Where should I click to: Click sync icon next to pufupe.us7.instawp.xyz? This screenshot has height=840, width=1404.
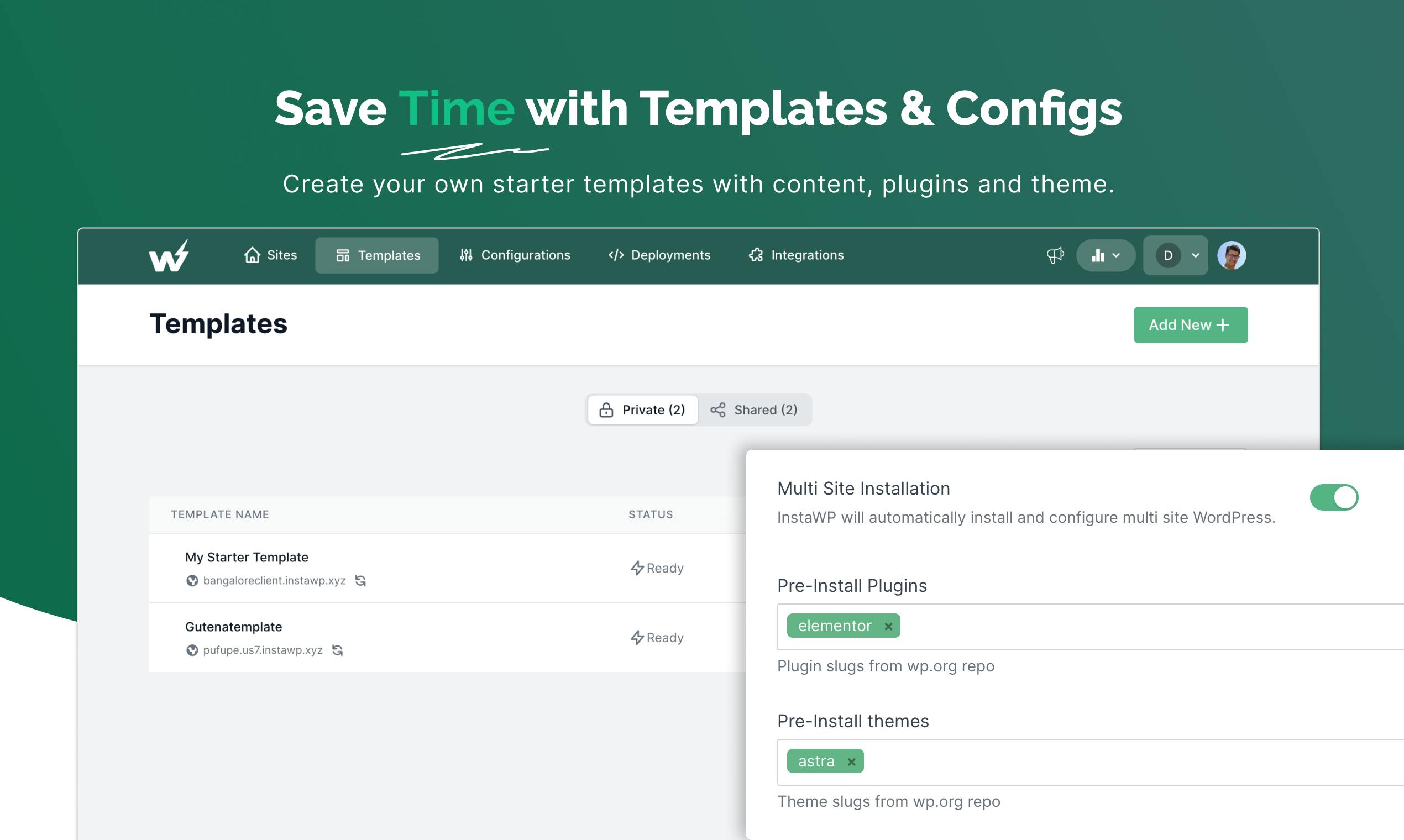[x=337, y=650]
